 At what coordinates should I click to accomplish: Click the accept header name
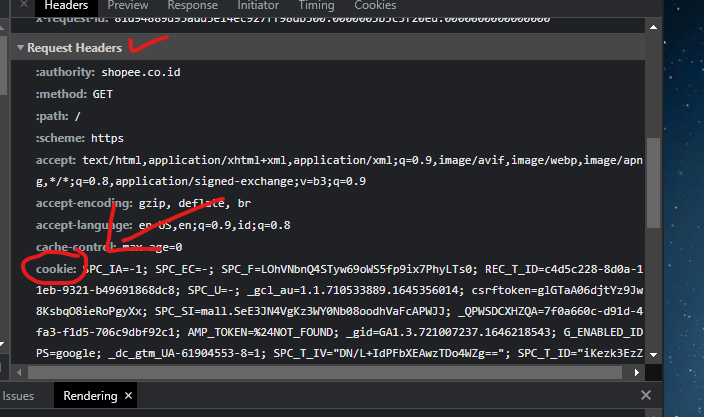(56, 160)
